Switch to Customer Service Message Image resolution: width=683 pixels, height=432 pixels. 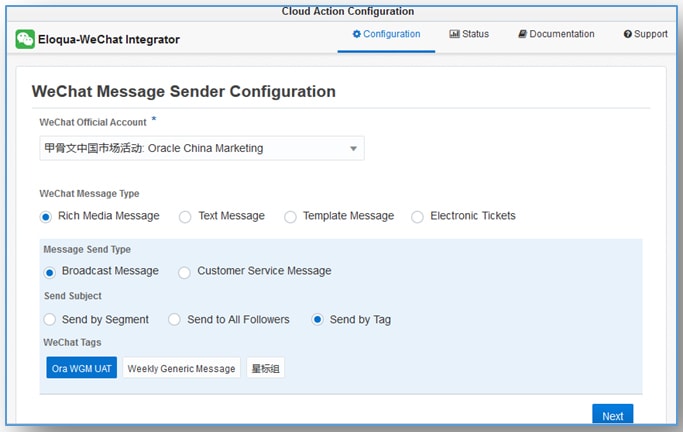(x=185, y=272)
